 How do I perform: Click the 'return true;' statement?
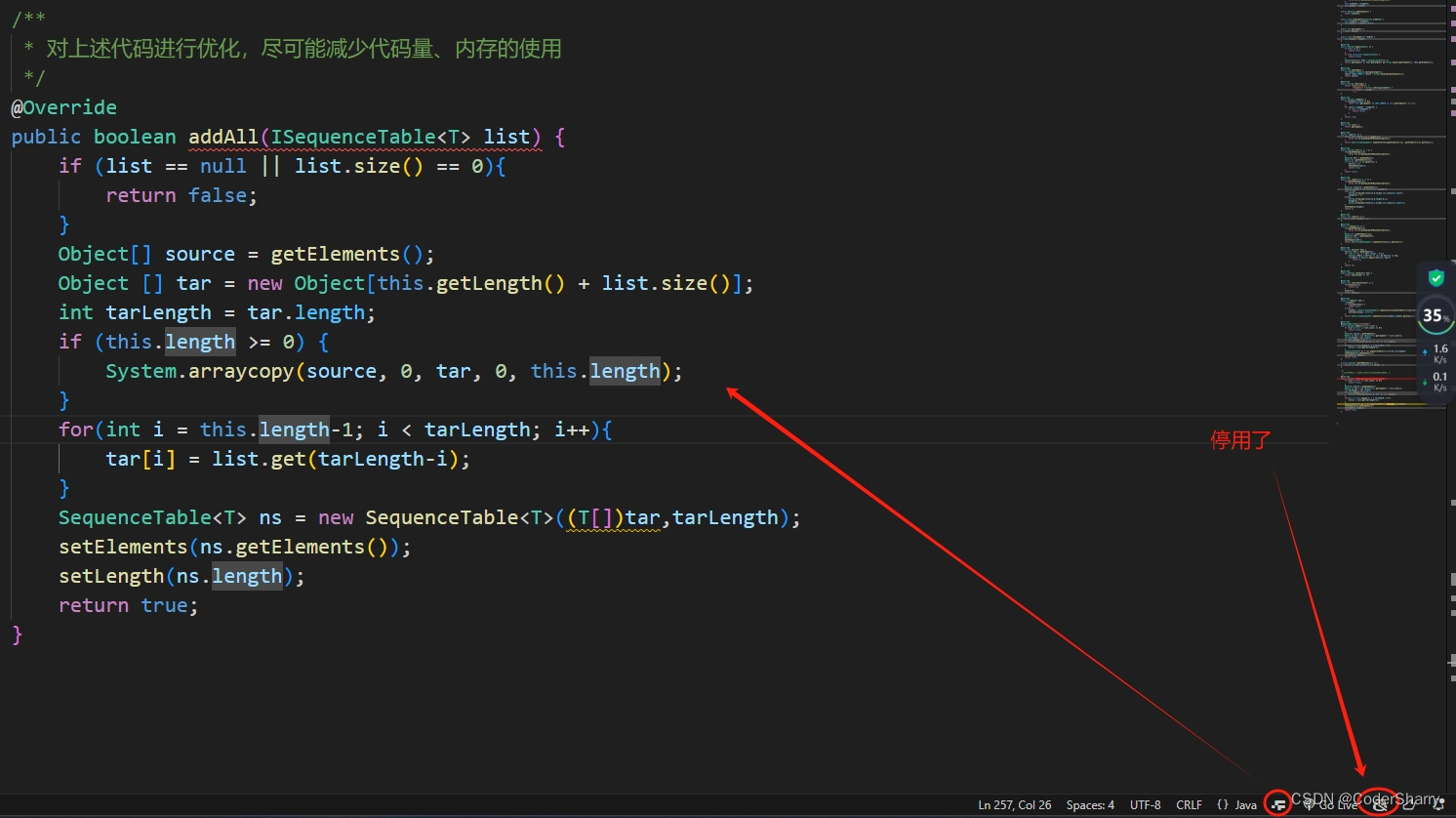pos(129,605)
